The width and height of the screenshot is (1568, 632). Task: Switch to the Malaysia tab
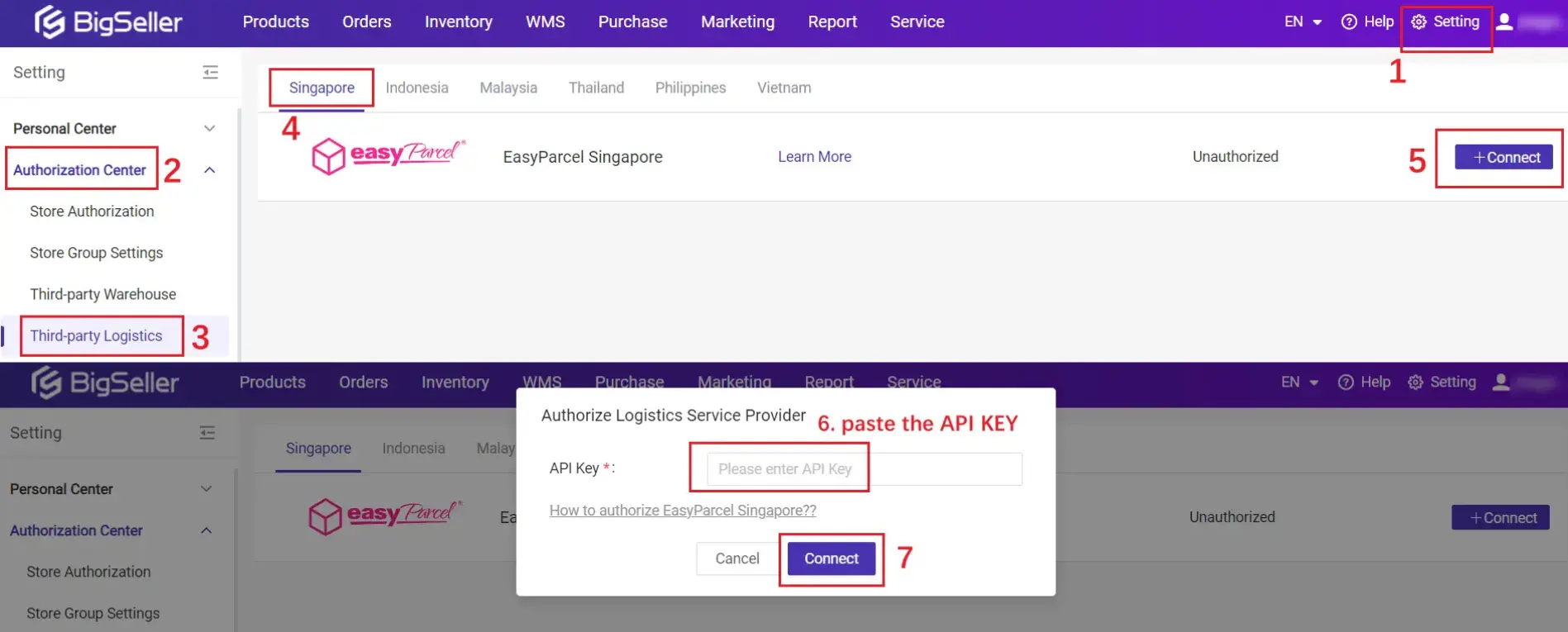[x=508, y=88]
